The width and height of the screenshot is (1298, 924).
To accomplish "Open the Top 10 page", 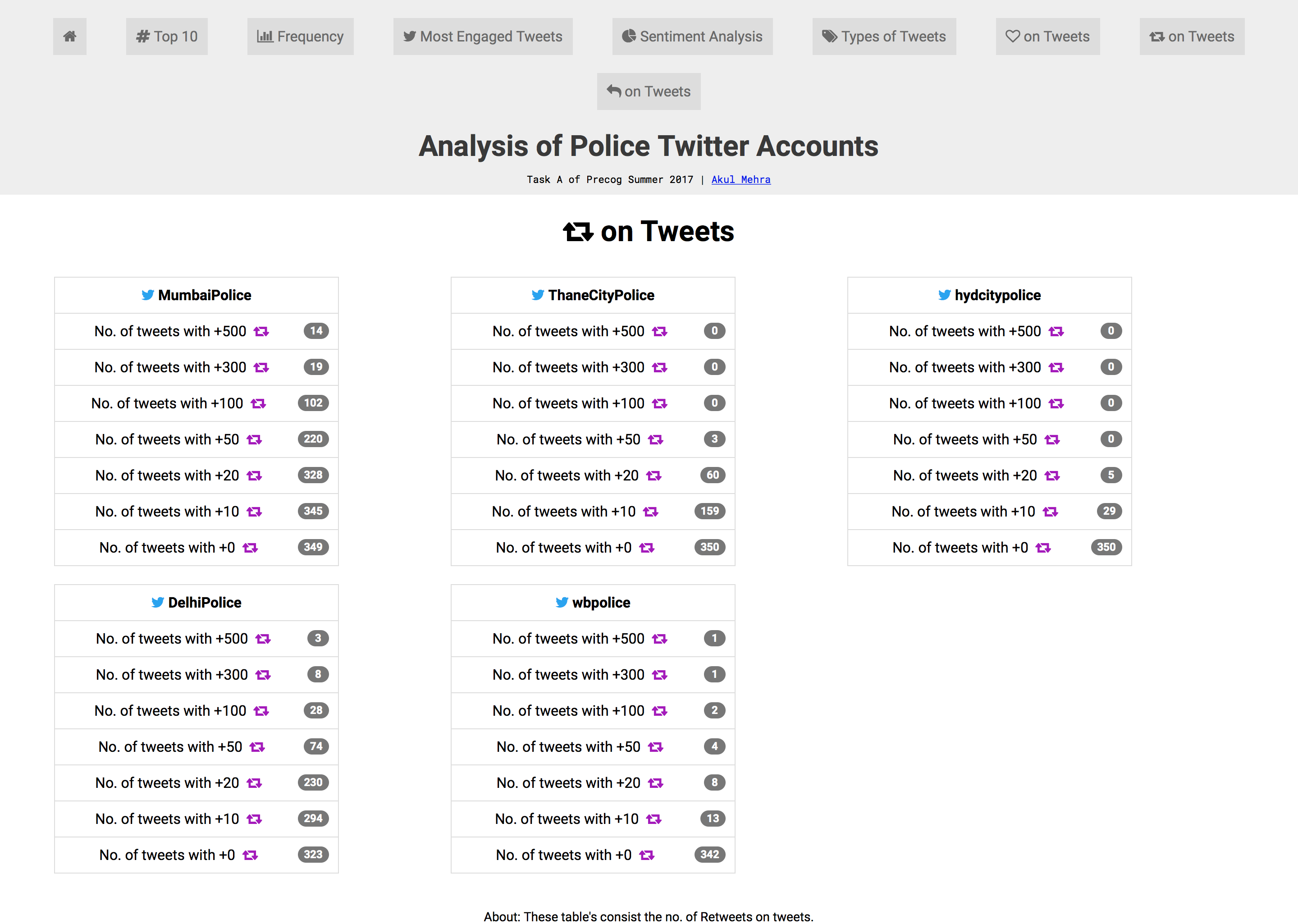I will click(x=167, y=37).
